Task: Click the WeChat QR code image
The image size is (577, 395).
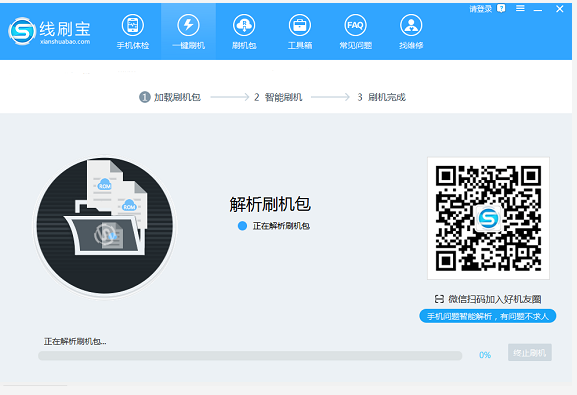Action: 488,218
